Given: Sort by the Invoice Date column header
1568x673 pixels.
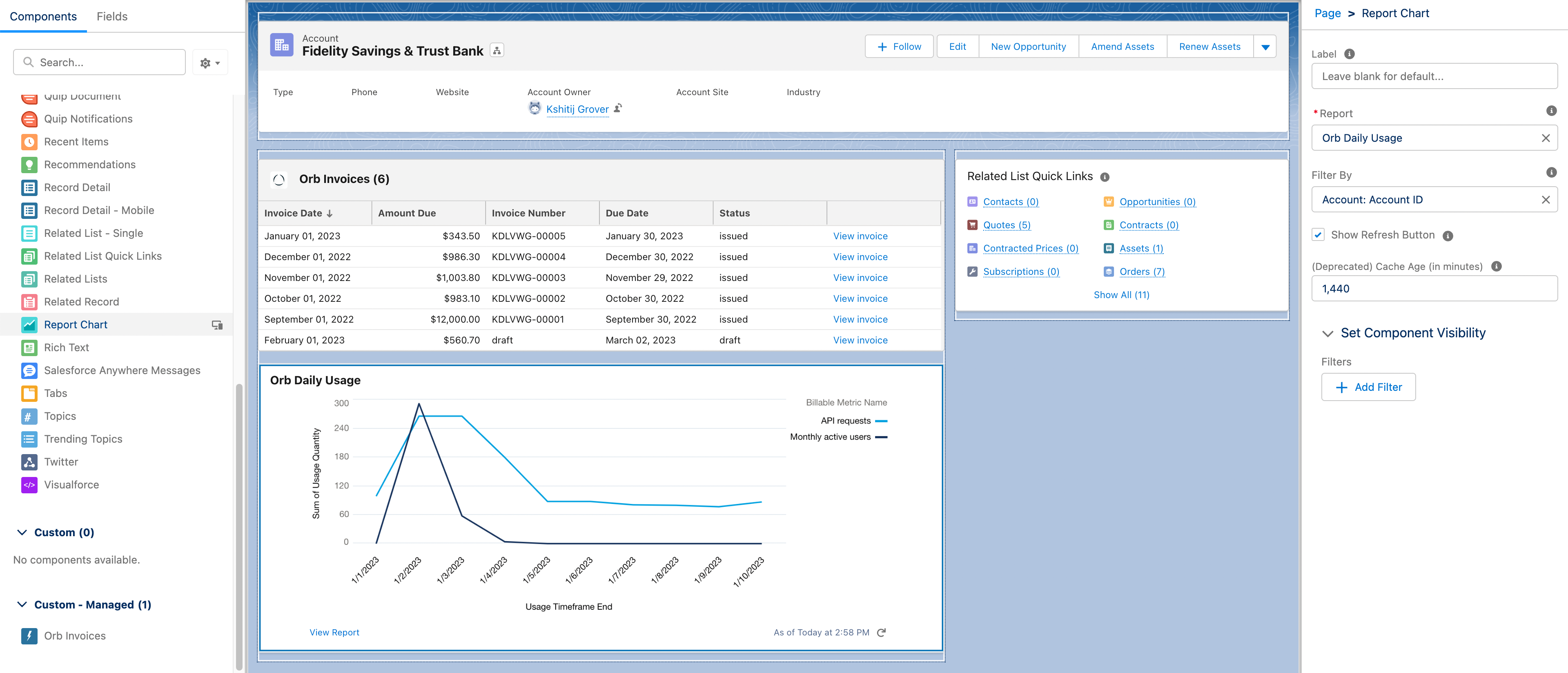Looking at the screenshot, I should 315,213.
